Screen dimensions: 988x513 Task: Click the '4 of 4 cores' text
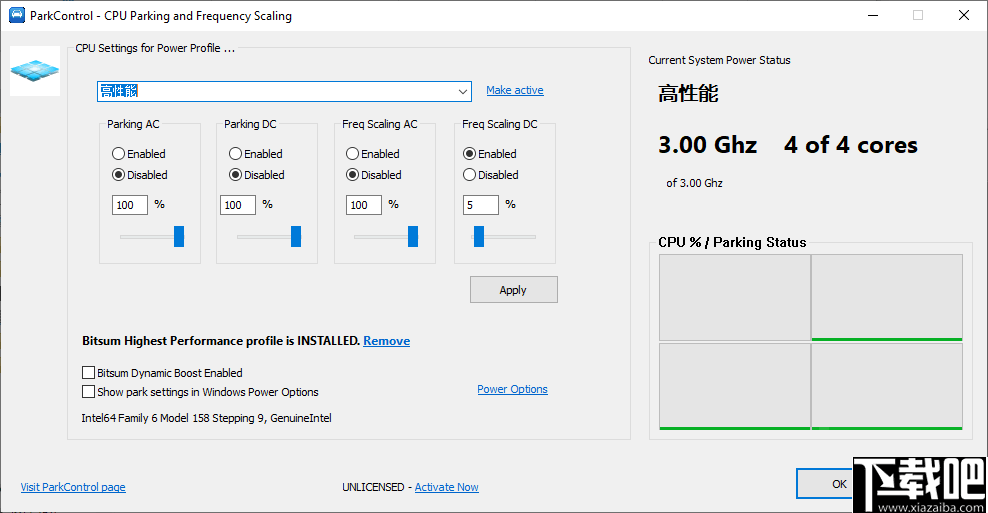tap(851, 145)
